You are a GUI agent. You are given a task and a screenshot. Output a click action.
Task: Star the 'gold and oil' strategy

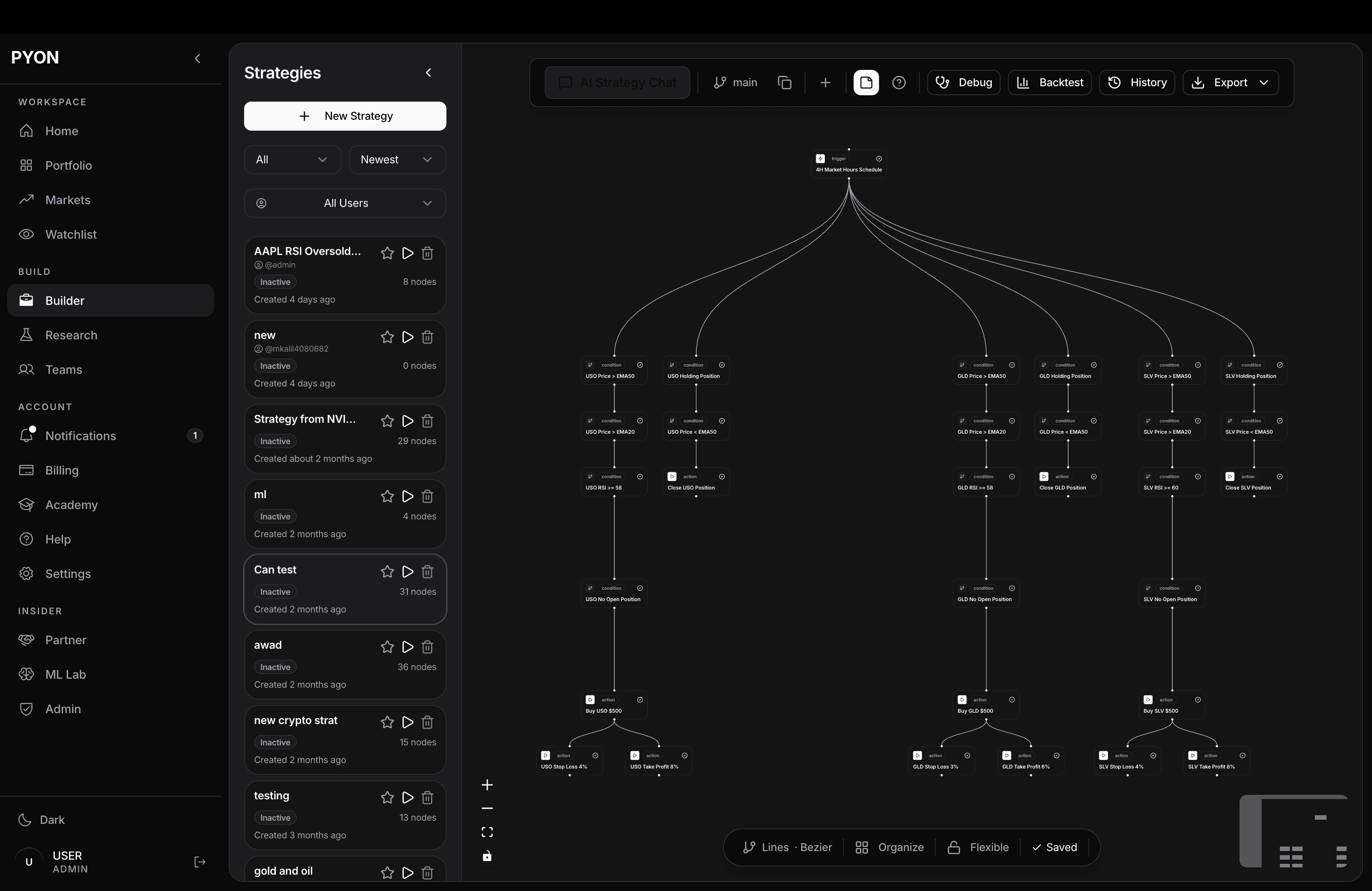pyautogui.click(x=387, y=873)
